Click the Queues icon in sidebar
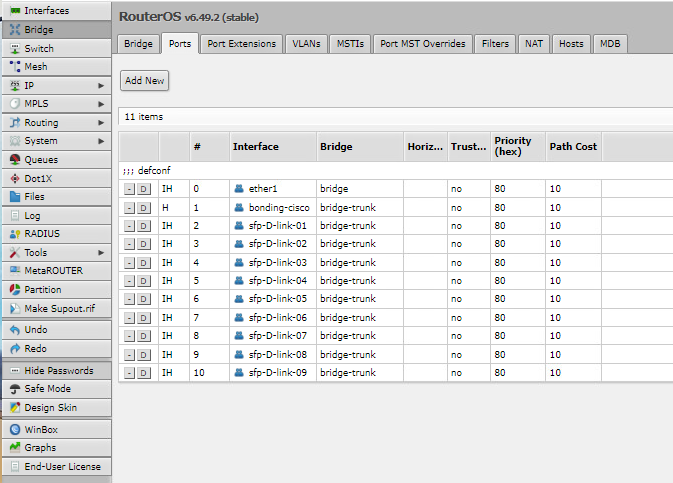 [x=15, y=160]
